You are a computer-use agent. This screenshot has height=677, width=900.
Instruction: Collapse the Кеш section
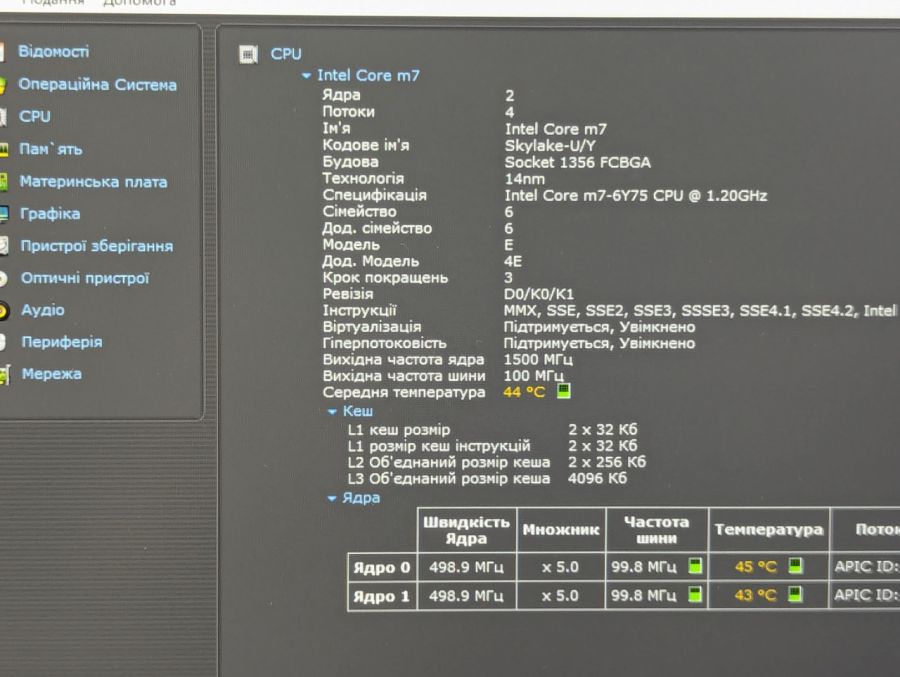pyautogui.click(x=332, y=412)
